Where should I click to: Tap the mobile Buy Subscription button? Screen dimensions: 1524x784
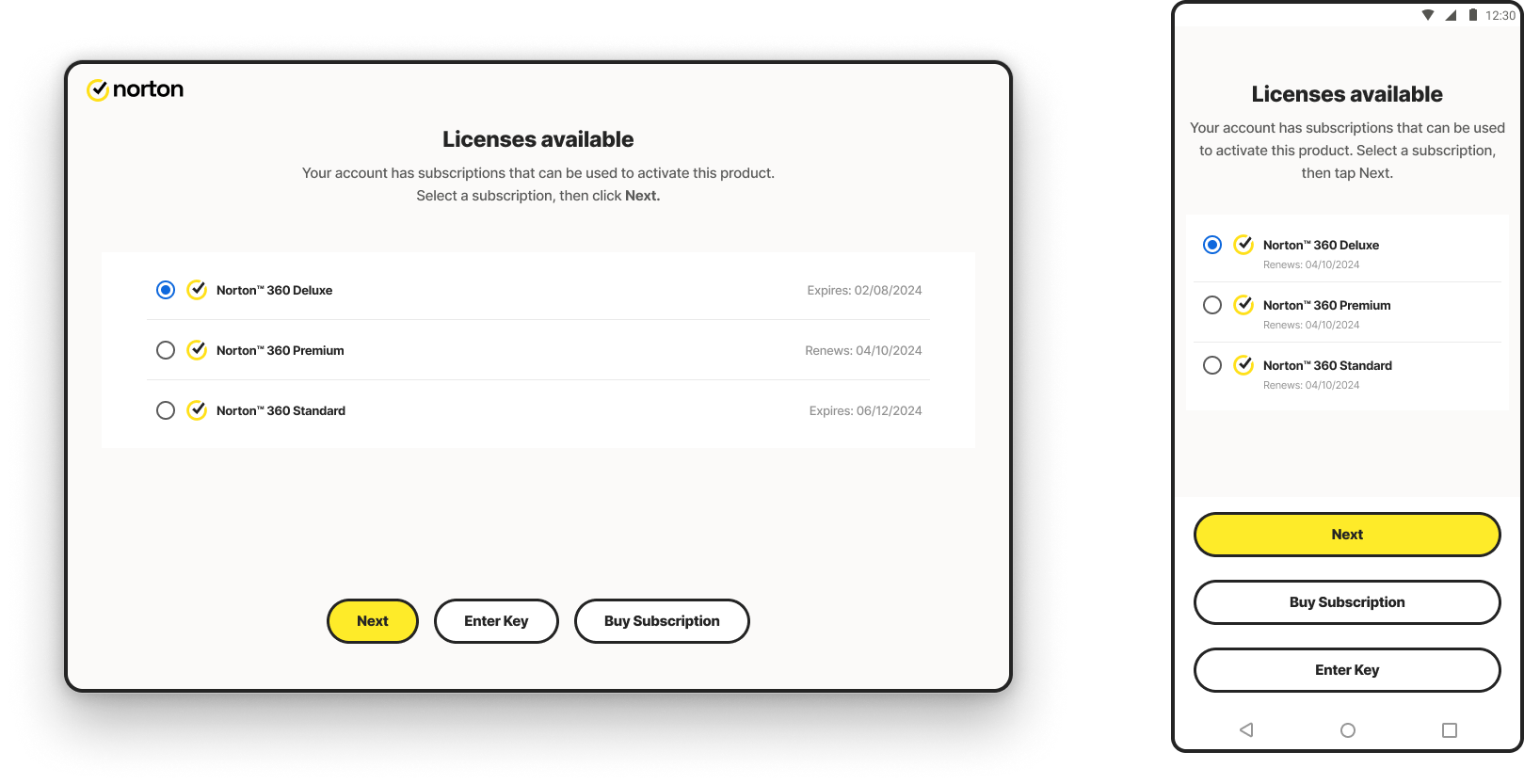[1347, 602]
